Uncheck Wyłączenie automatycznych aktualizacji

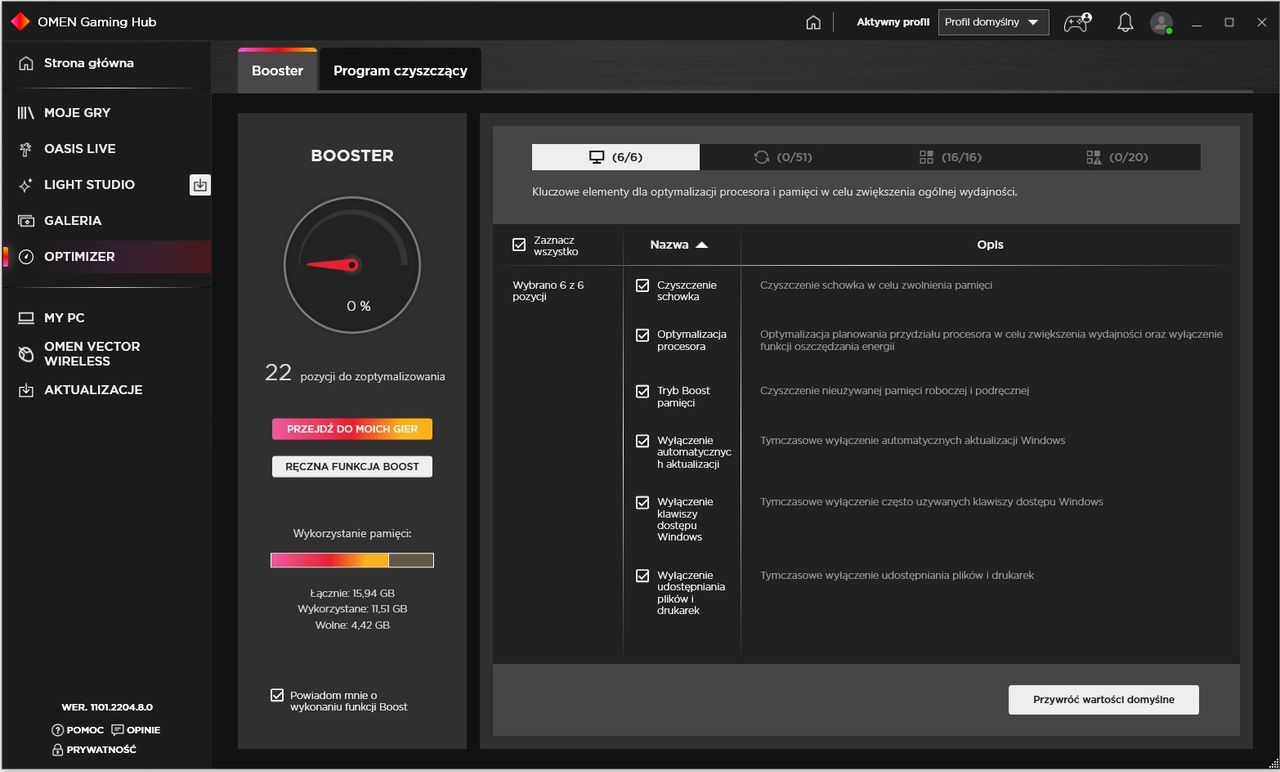tap(642, 441)
